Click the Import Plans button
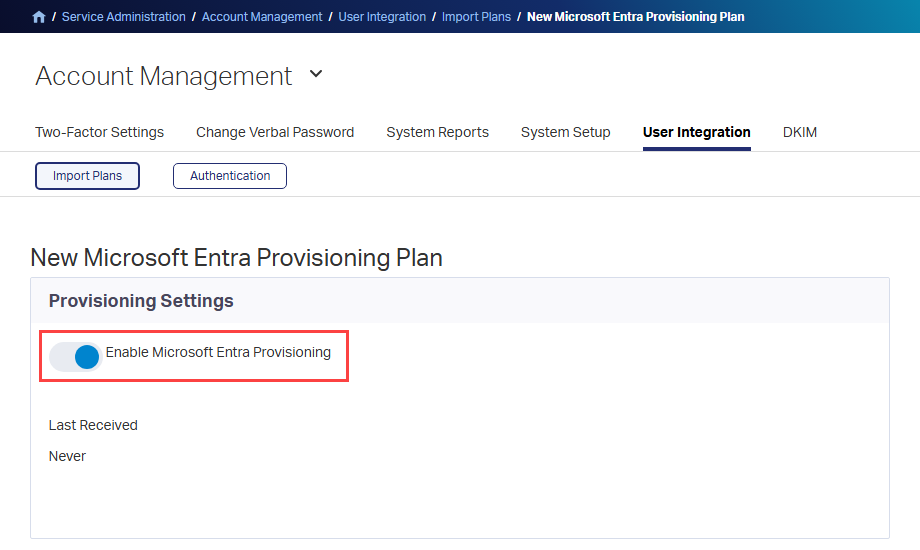Viewport: 920px width, 550px height. (x=87, y=176)
